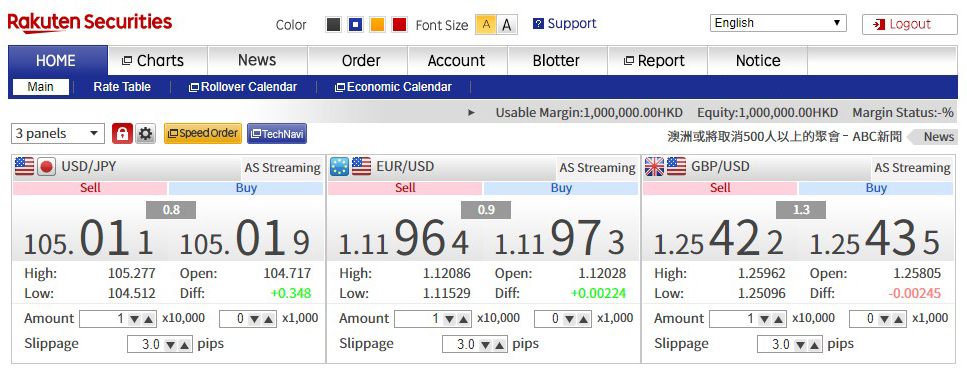Expand the 3 panels dropdown
Image resolution: width=967 pixels, height=381 pixels.
click(x=58, y=134)
